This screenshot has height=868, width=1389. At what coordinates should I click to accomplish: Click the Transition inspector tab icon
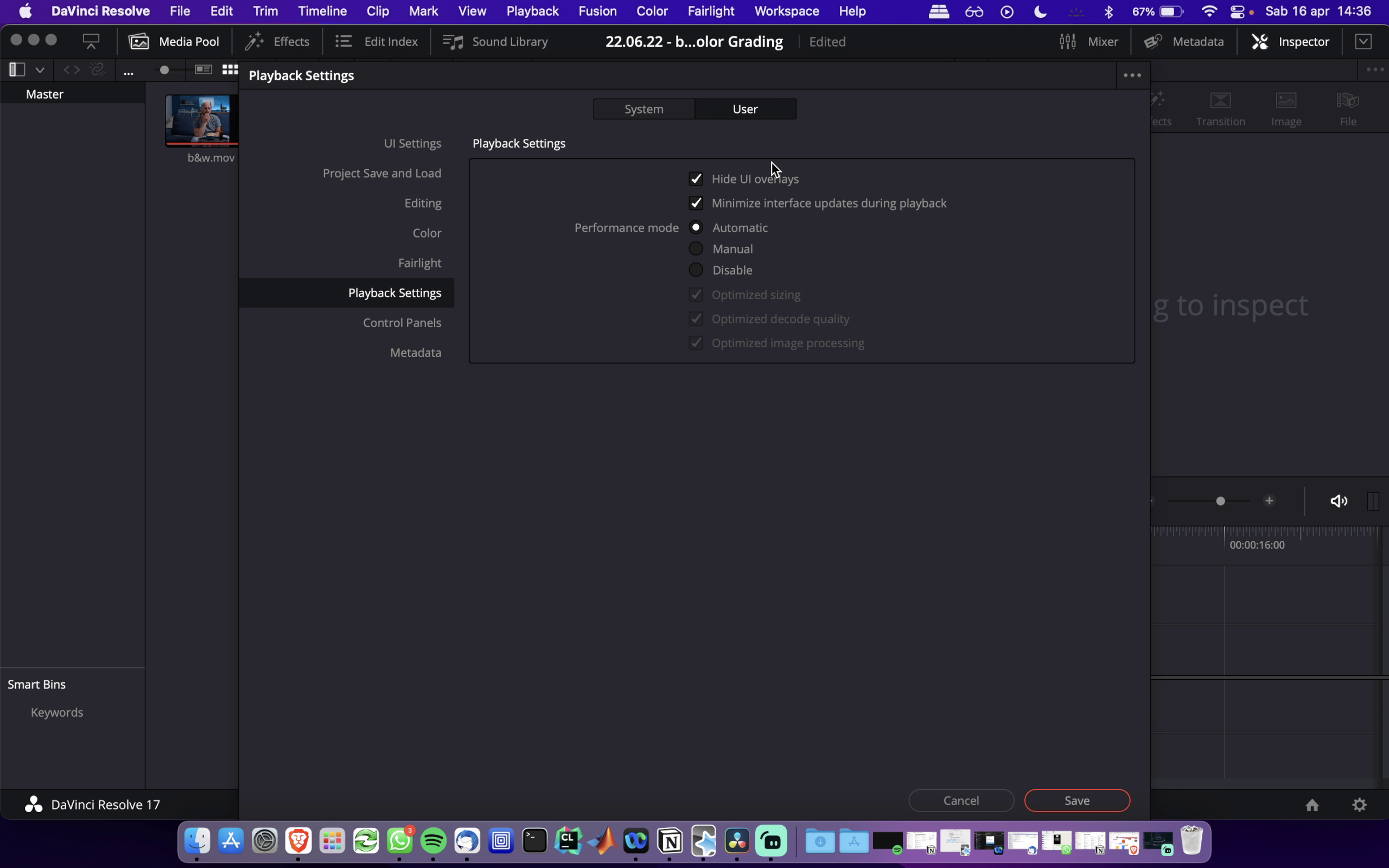coord(1220,108)
